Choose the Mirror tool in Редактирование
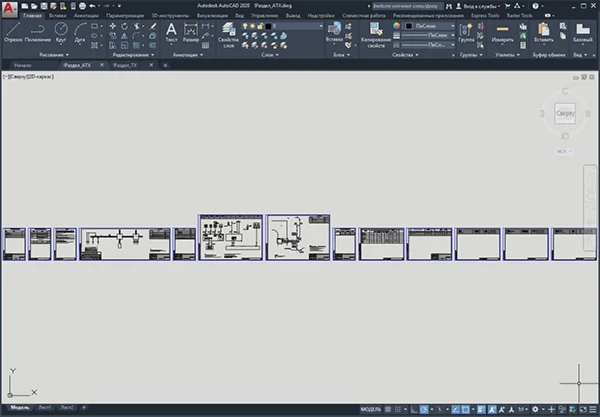Viewport: 600px width, 417px height. point(124,36)
